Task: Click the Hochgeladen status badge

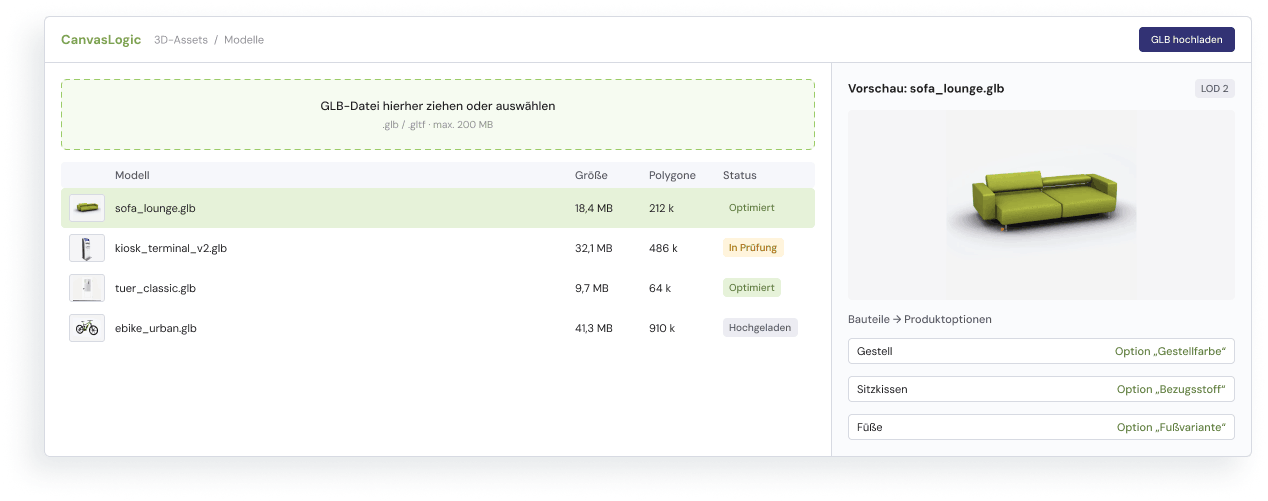Action: coord(760,328)
